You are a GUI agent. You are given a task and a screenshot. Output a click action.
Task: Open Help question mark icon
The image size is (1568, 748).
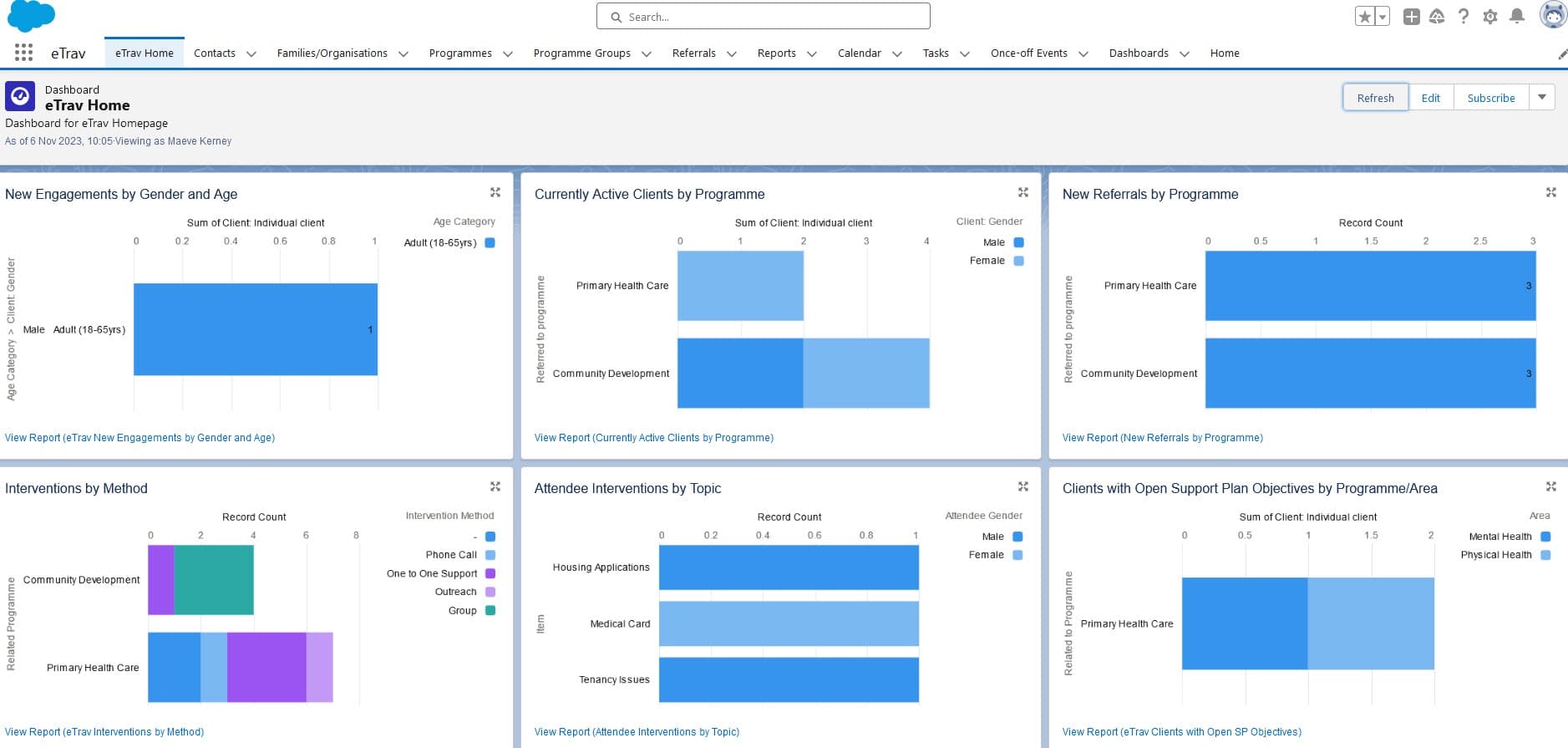(x=1464, y=17)
